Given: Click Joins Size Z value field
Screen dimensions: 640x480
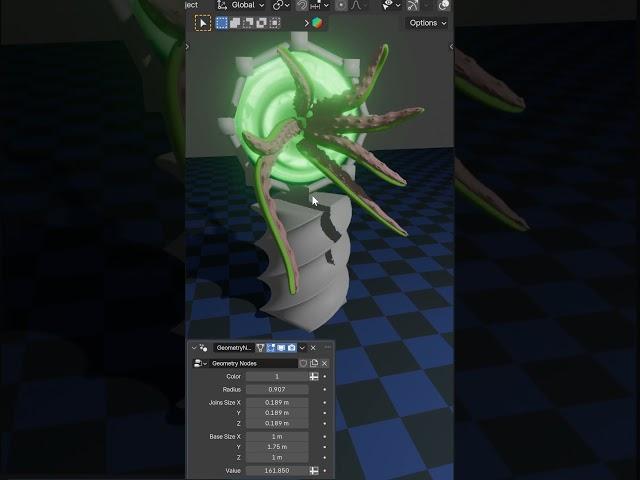Looking at the screenshot, I should tap(277, 423).
